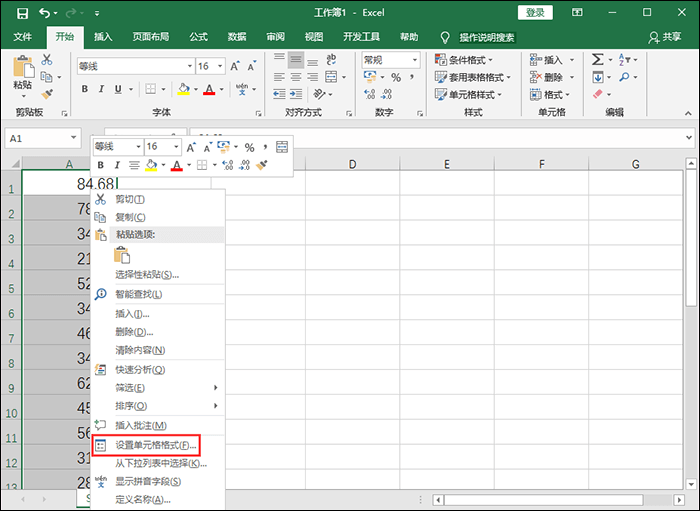Collapse the ribbon with the chevron

click(688, 113)
